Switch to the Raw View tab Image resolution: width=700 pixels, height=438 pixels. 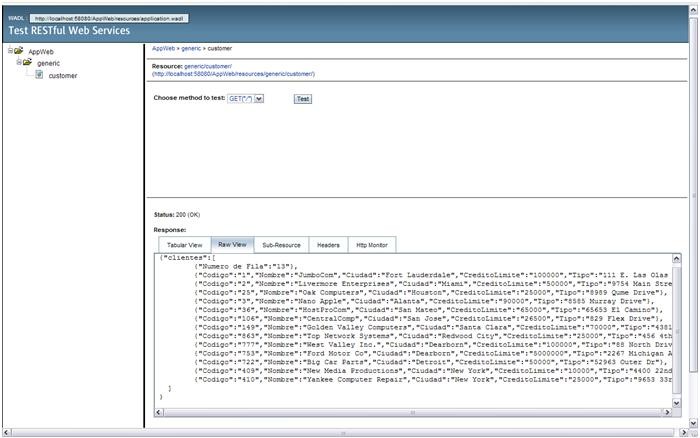(x=232, y=245)
